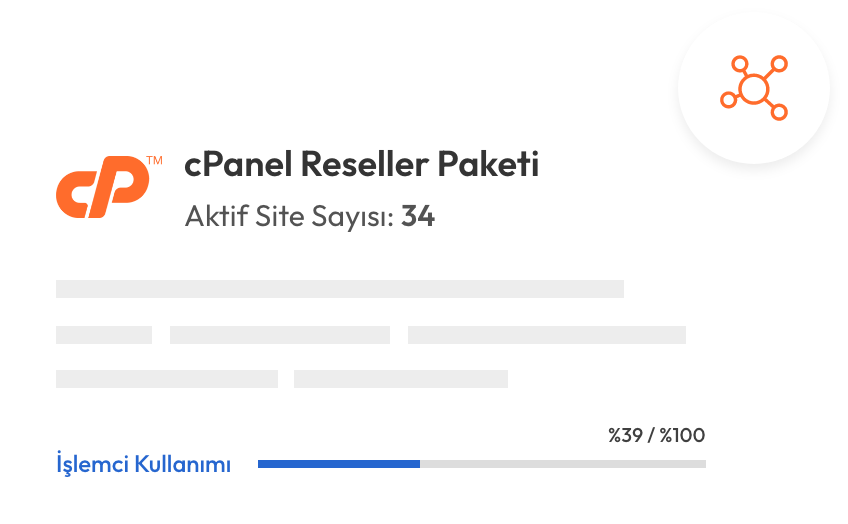The image size is (848, 524).
Task: Select the Aktif Site Sayısı label
Action: point(289,217)
